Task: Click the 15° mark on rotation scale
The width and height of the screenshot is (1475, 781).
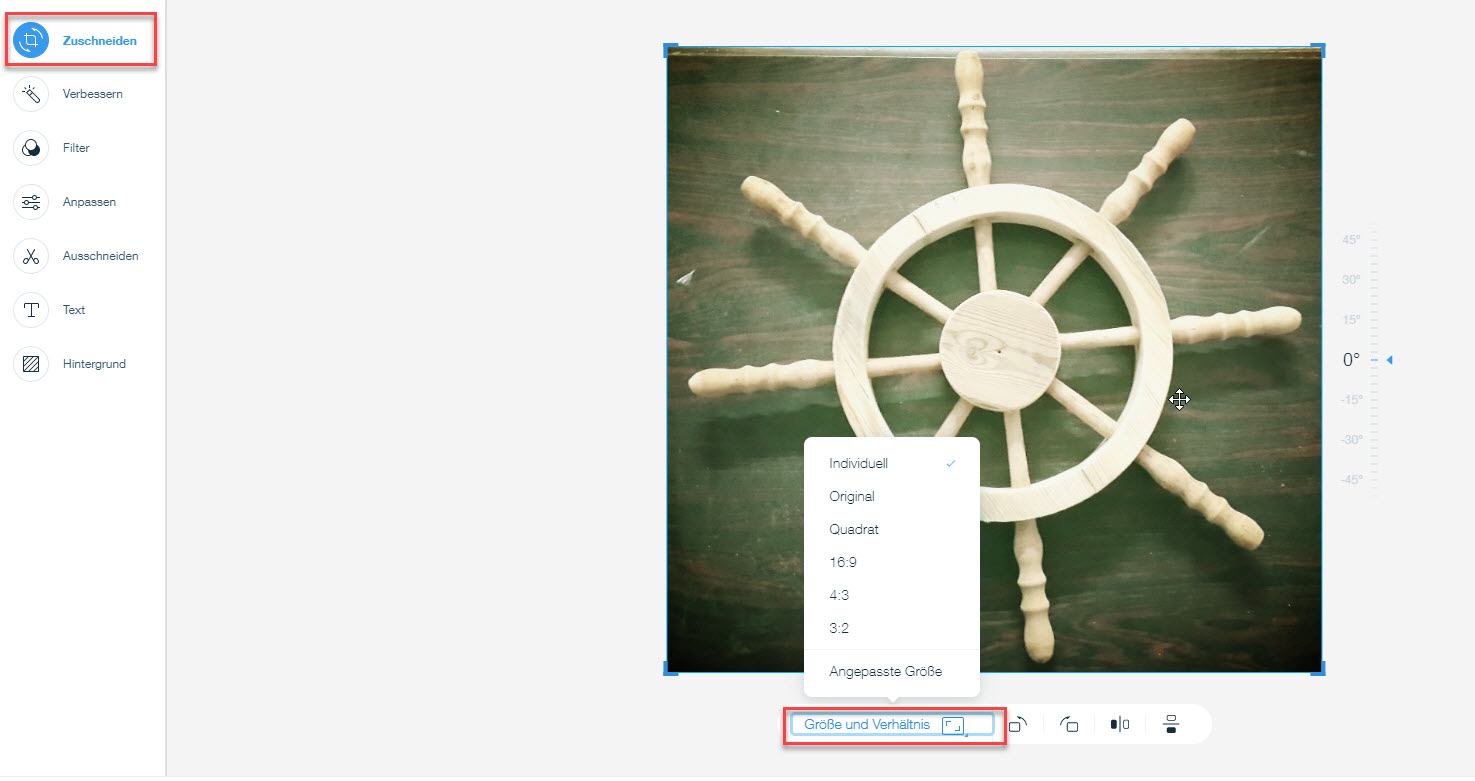Action: pyautogui.click(x=1351, y=320)
